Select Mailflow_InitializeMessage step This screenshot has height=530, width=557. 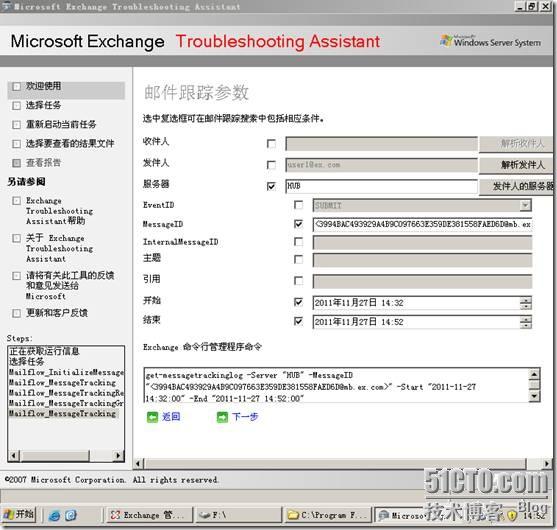66,372
